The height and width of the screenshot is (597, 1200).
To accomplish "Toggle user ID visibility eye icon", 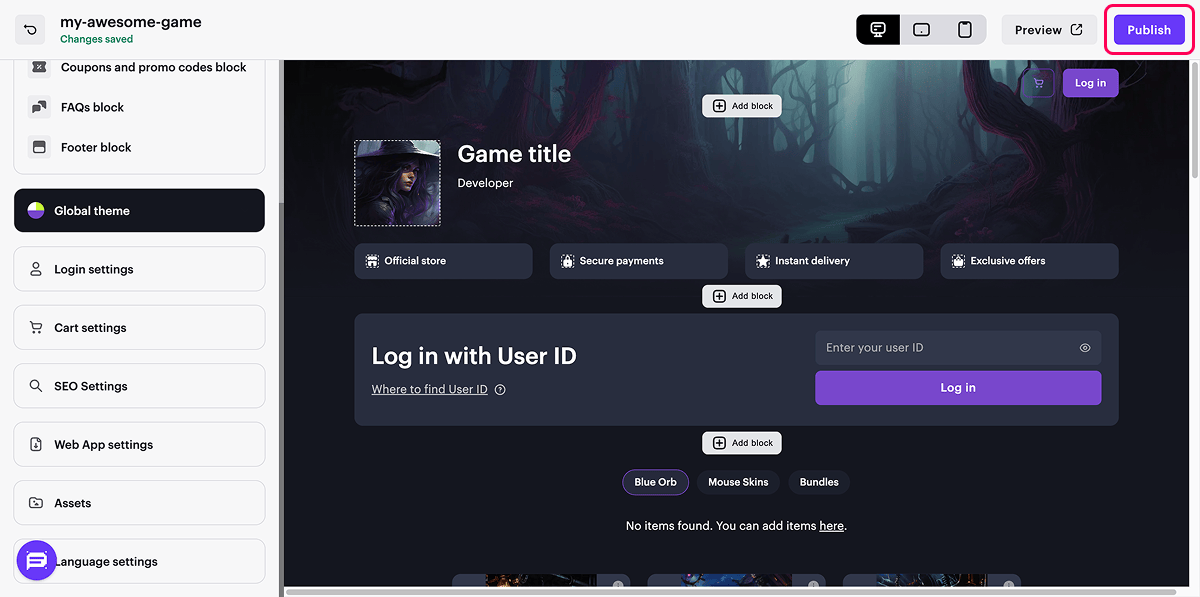I will tap(1085, 348).
